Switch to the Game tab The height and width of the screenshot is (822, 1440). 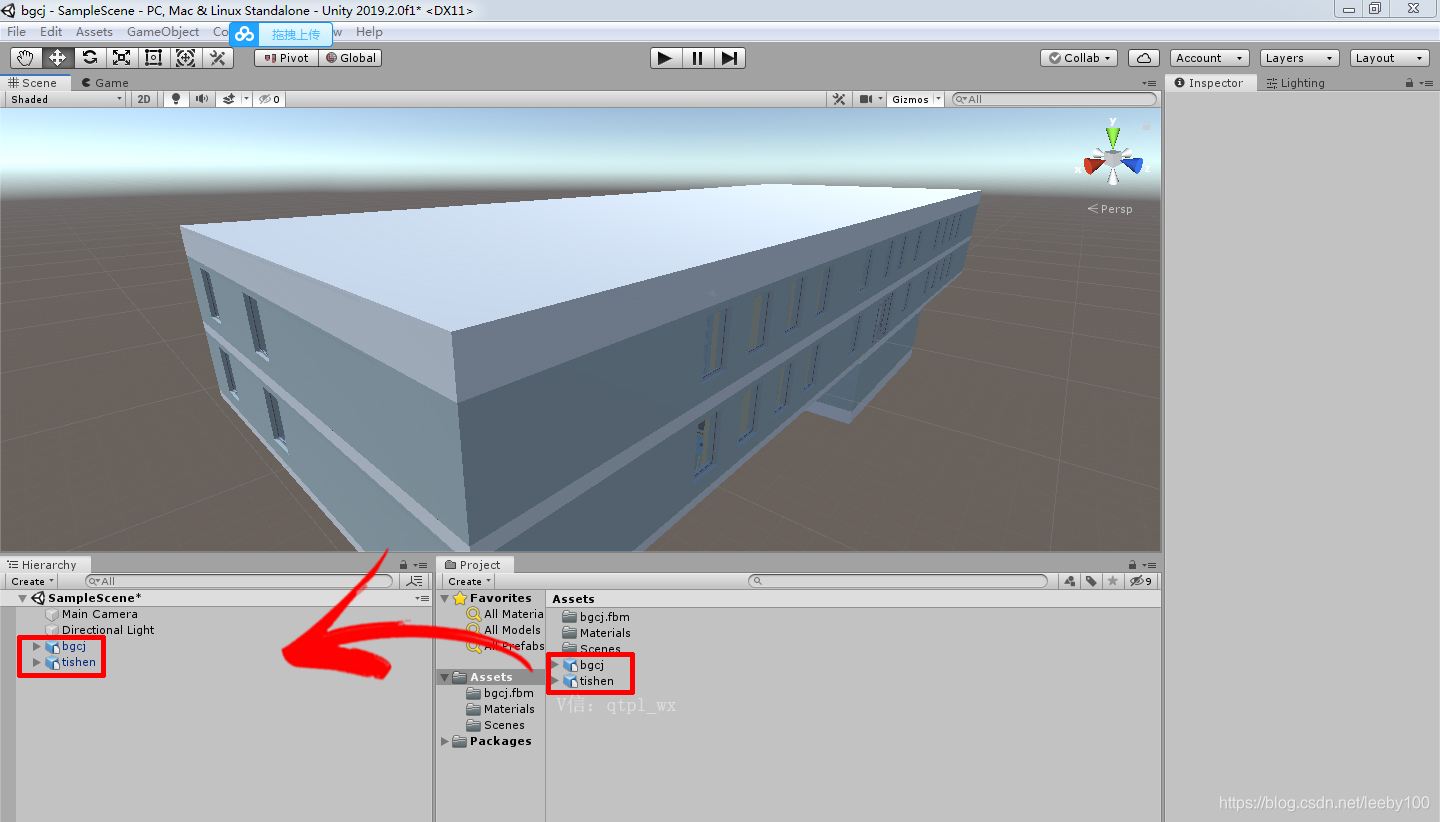pyautogui.click(x=105, y=83)
